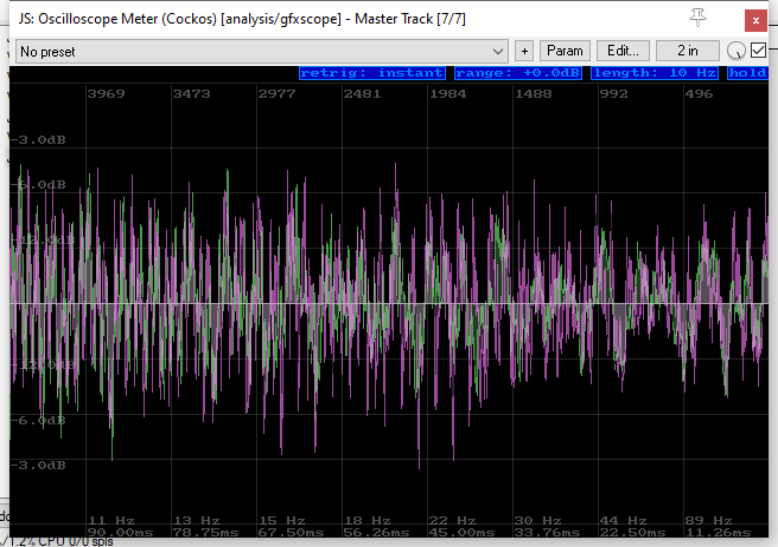The image size is (778, 547).
Task: Click the upper -3.0dB level label
Action: [39, 140]
